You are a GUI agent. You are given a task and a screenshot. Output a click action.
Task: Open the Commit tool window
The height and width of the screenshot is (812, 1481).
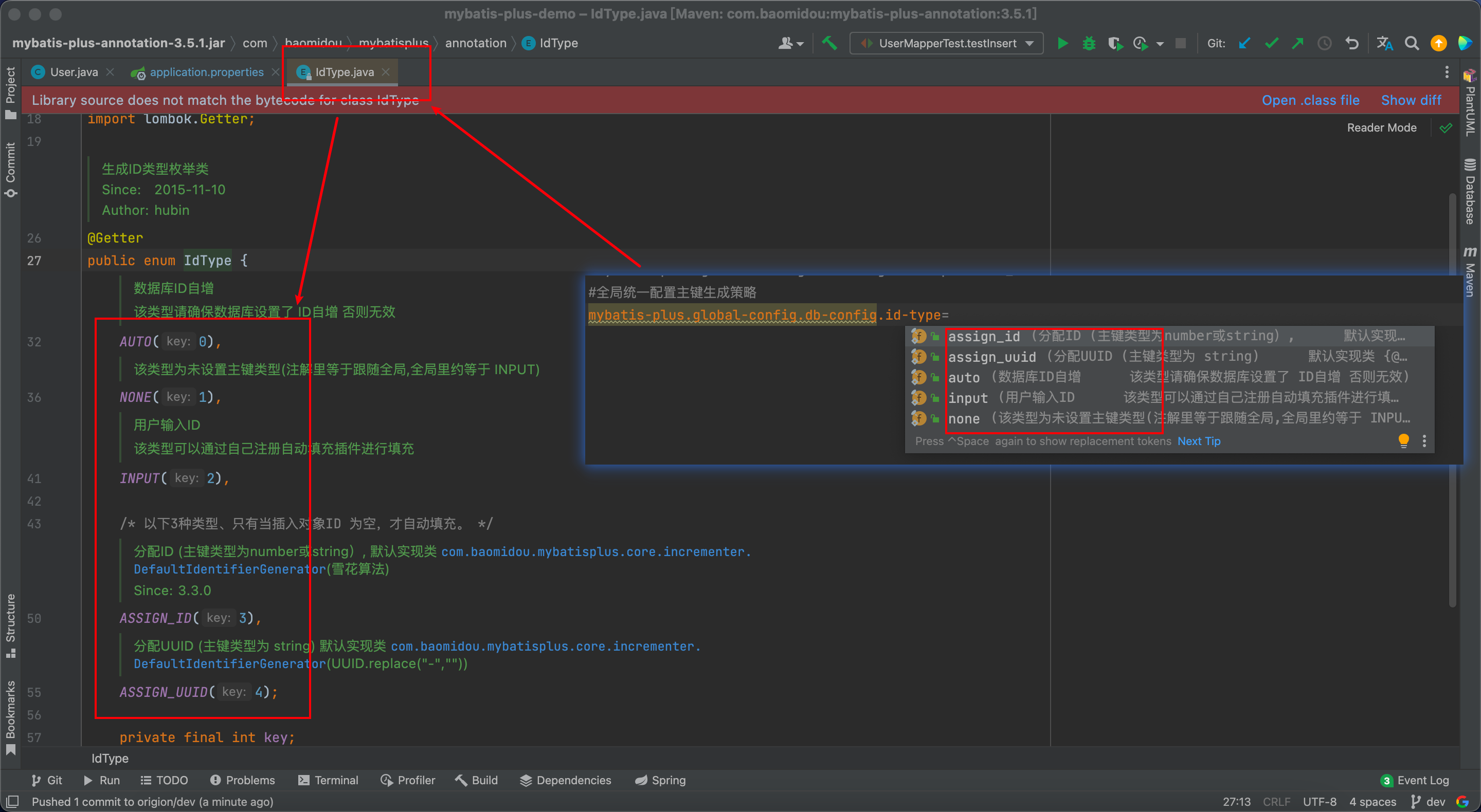point(10,170)
